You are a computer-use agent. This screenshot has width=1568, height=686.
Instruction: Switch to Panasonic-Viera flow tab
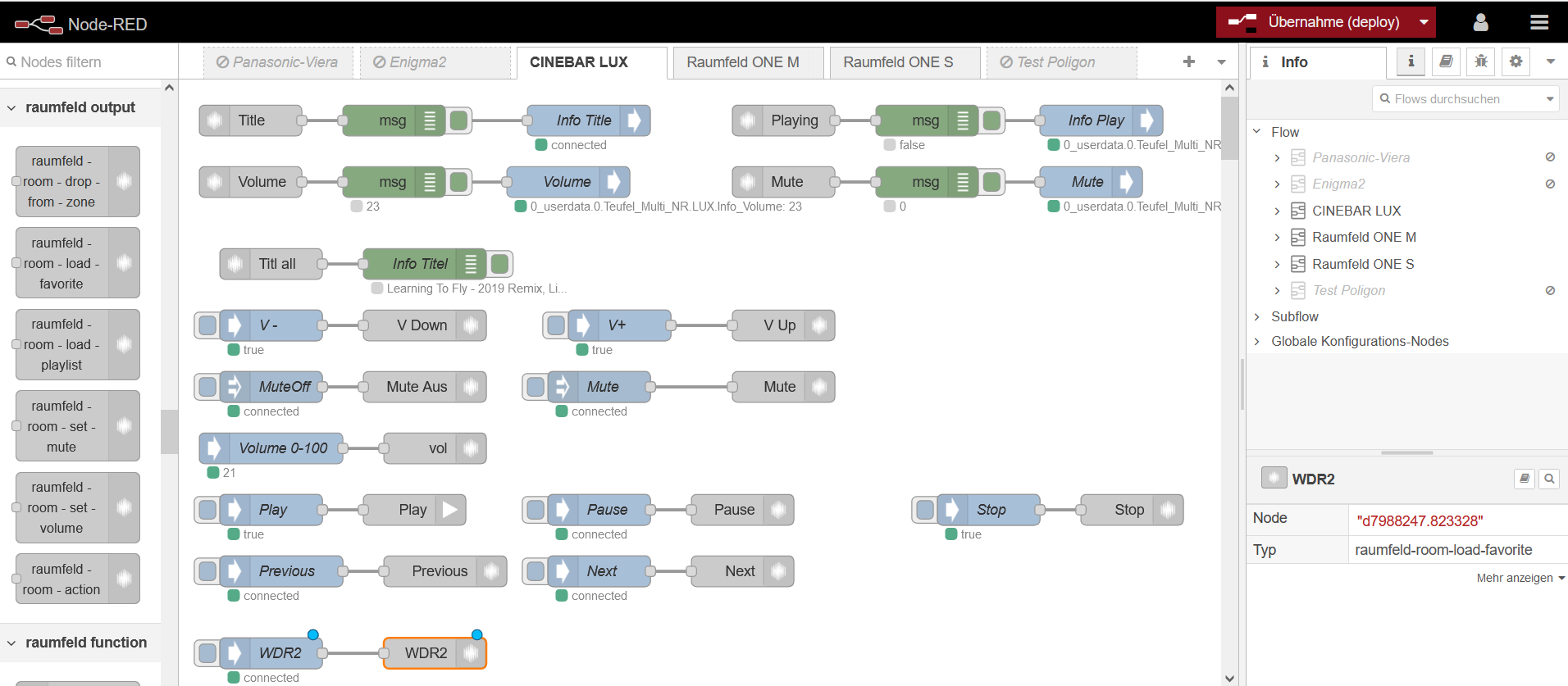(x=278, y=62)
